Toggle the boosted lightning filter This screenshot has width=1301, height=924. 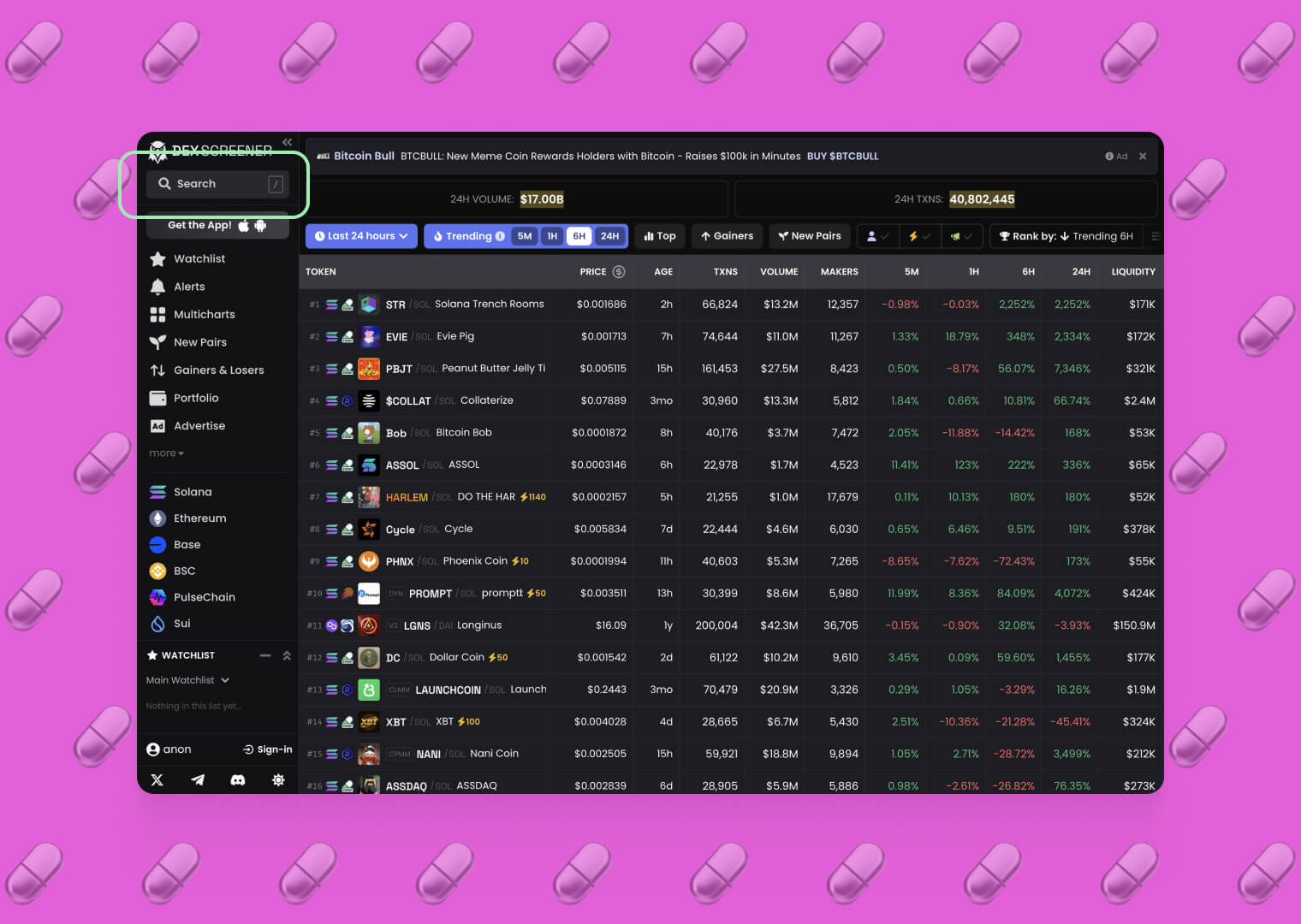pyautogui.click(x=919, y=236)
